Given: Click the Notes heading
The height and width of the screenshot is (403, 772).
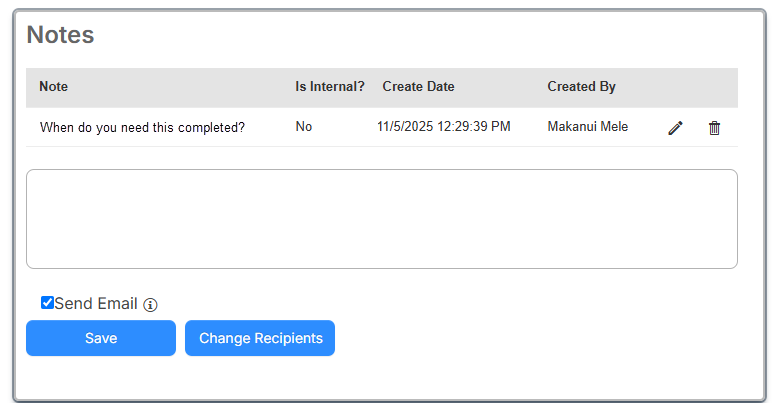Looking at the screenshot, I should click(60, 35).
